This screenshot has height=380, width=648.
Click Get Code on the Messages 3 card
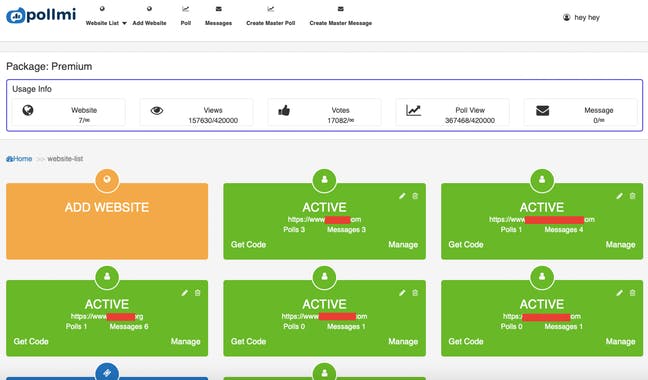click(x=248, y=245)
